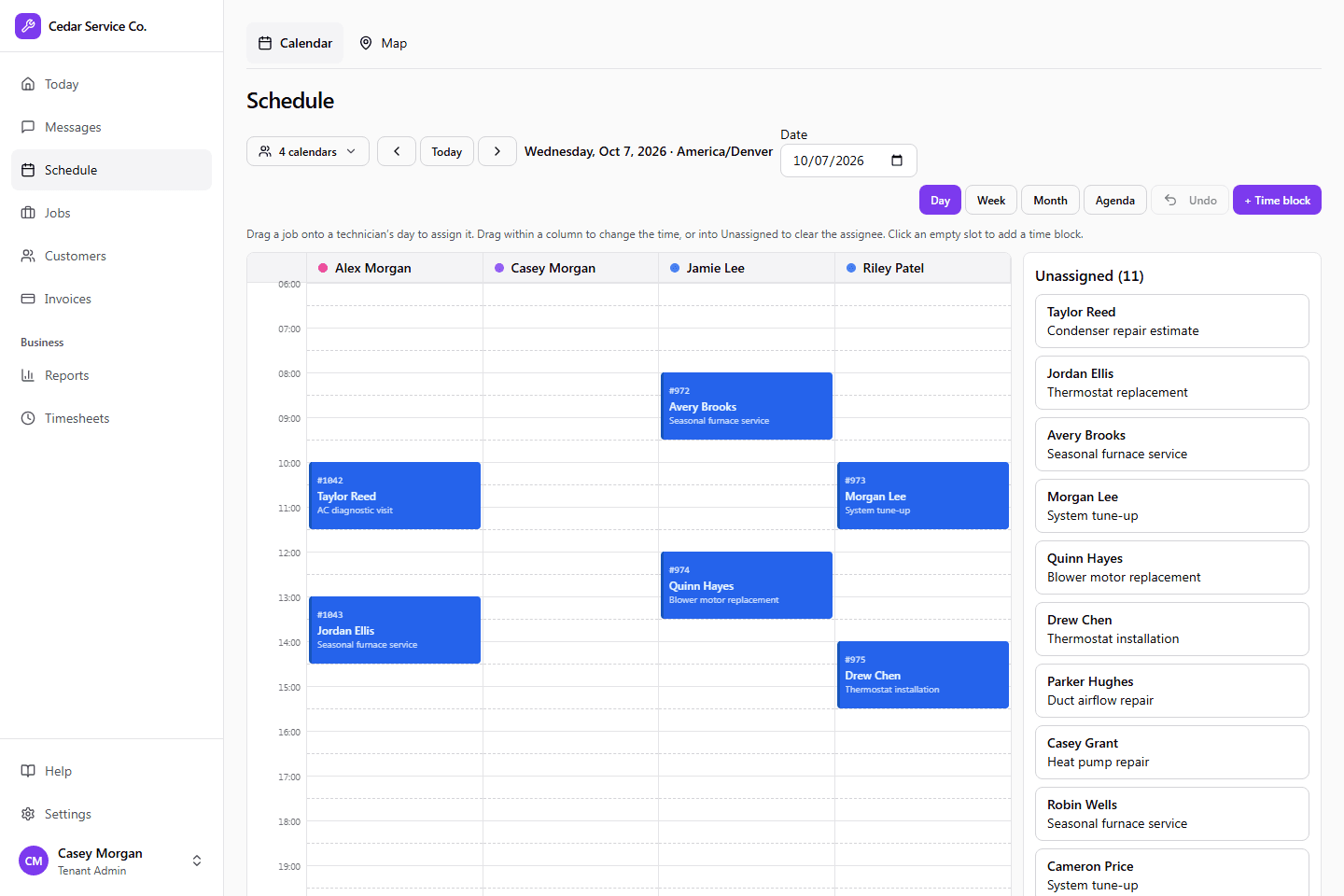Go to the next day arrow
1344x896 pixels.
(x=497, y=151)
